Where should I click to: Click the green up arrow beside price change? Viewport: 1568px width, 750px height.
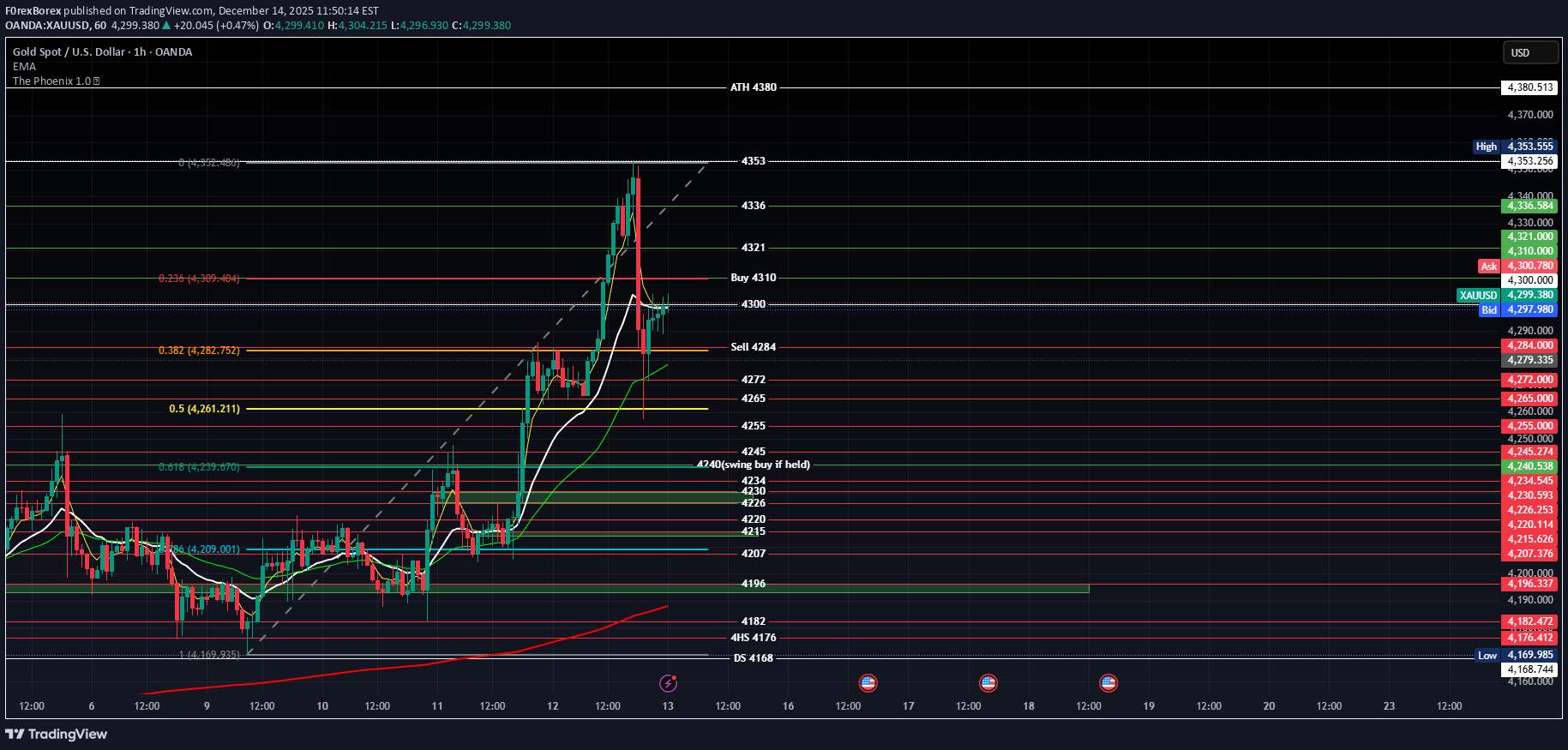point(166,26)
